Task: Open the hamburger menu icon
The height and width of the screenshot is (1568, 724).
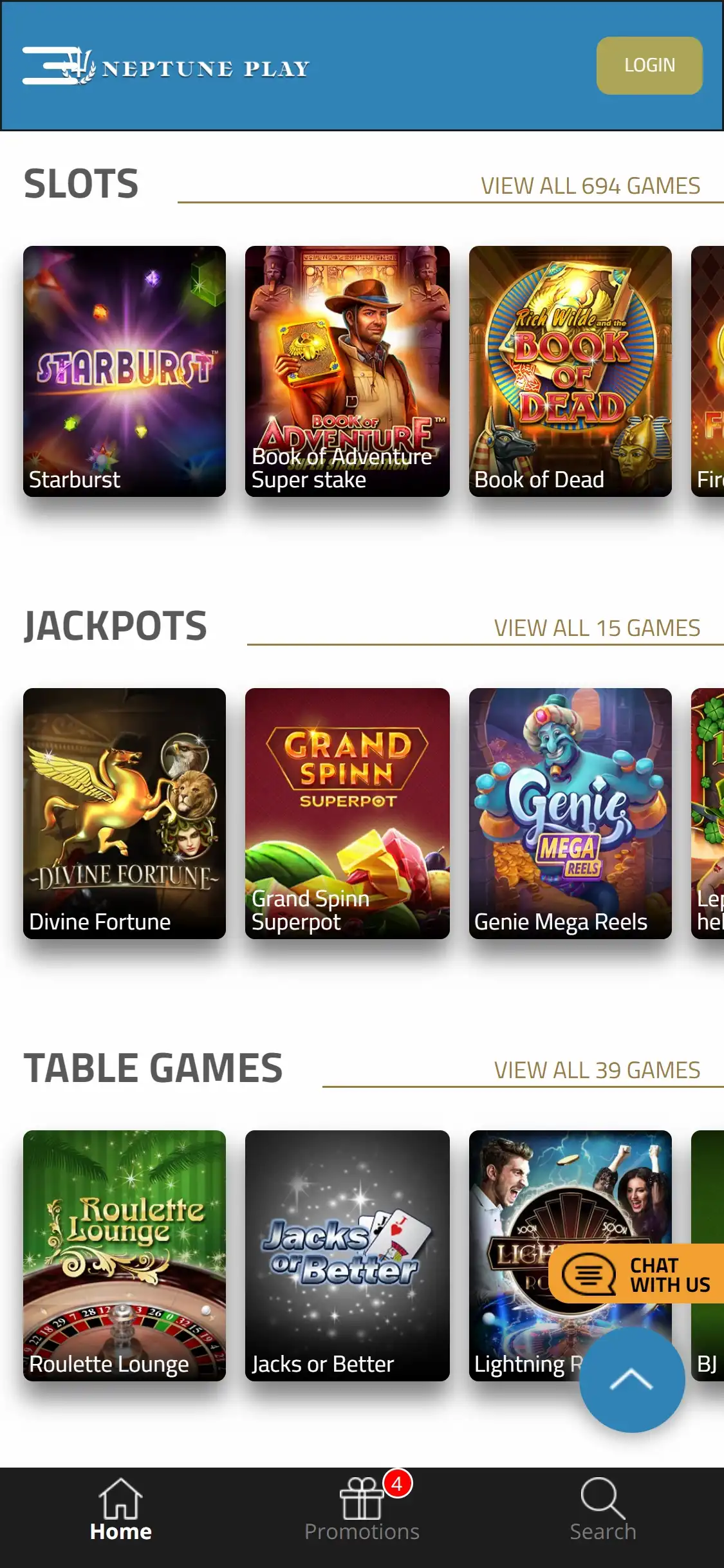Action: coord(49,66)
